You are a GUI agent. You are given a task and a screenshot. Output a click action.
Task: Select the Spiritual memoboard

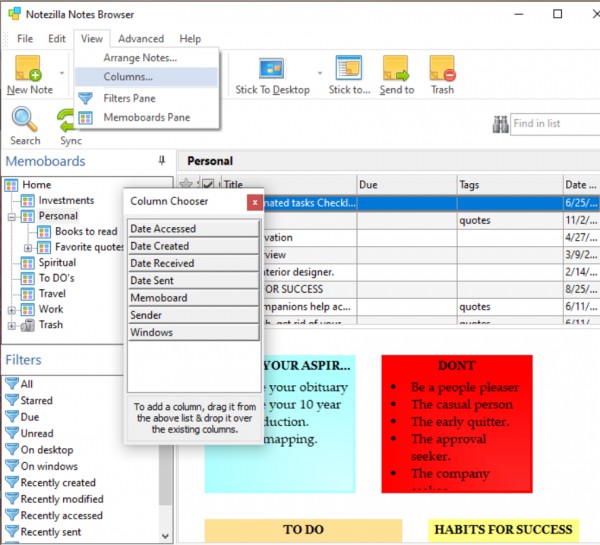(57, 263)
